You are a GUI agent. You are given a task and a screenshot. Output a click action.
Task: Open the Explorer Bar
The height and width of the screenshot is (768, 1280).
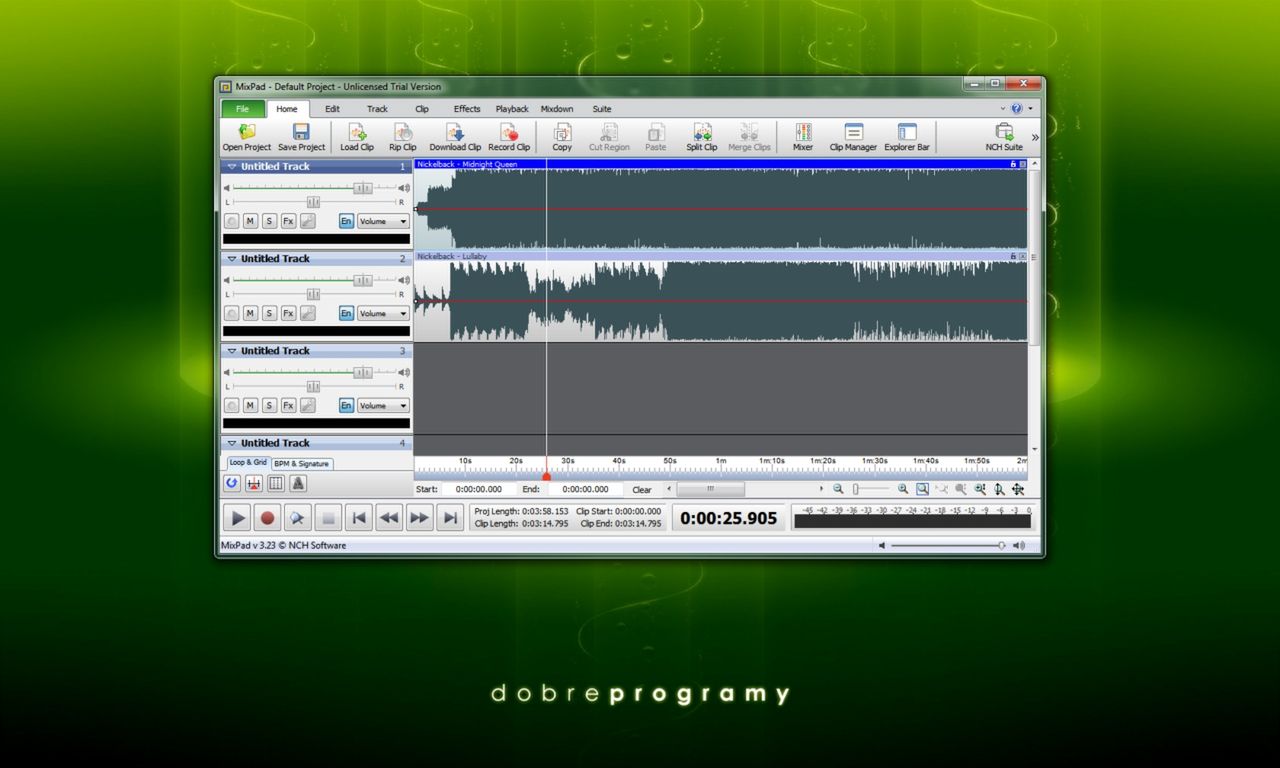click(x=907, y=137)
